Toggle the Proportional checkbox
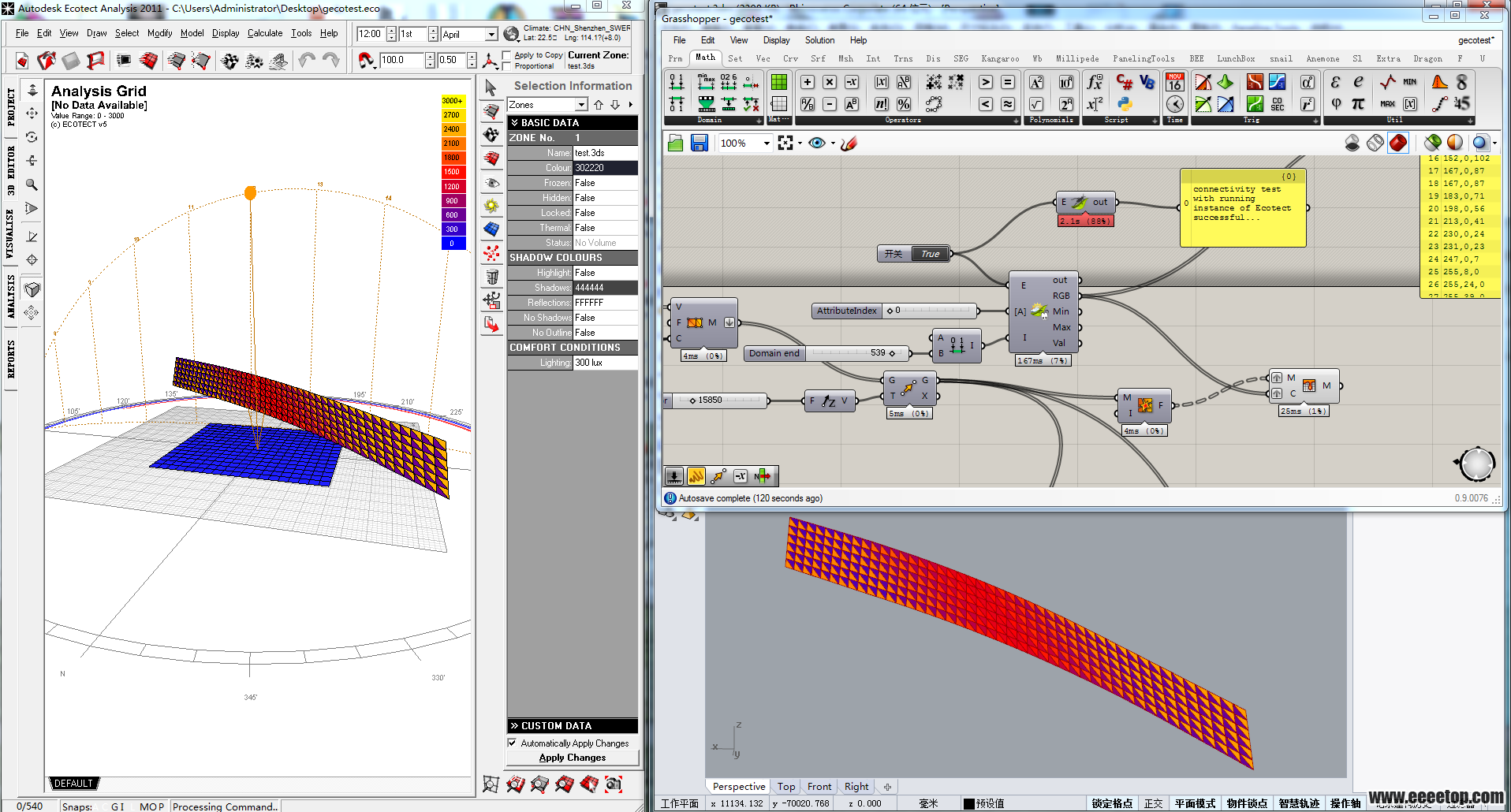 pyautogui.click(x=508, y=66)
